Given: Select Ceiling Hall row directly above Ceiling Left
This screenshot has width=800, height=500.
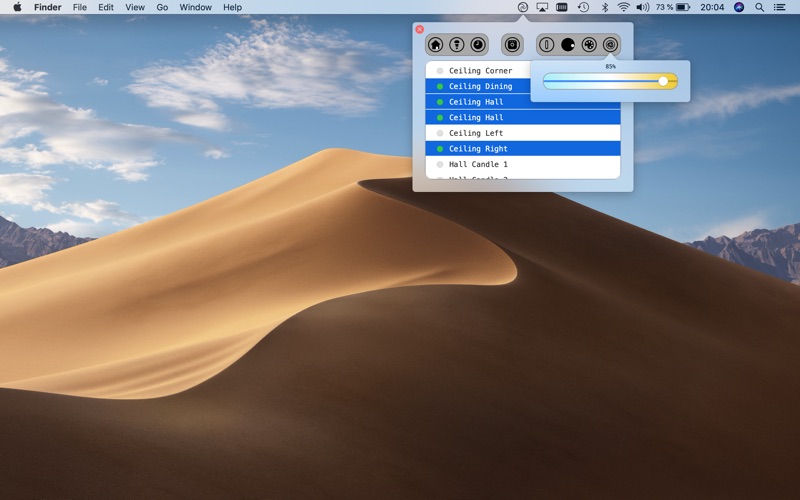Looking at the screenshot, I should [523, 117].
